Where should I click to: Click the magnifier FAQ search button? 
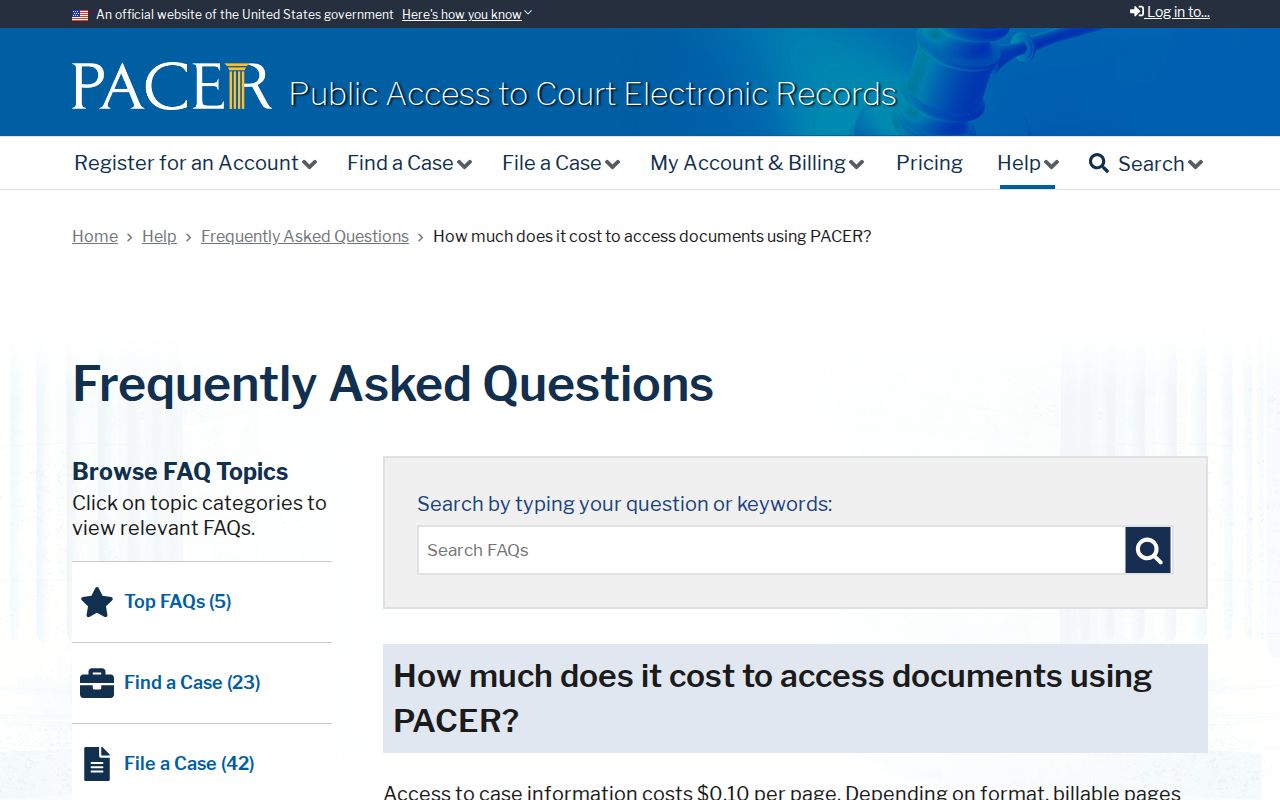1148,550
